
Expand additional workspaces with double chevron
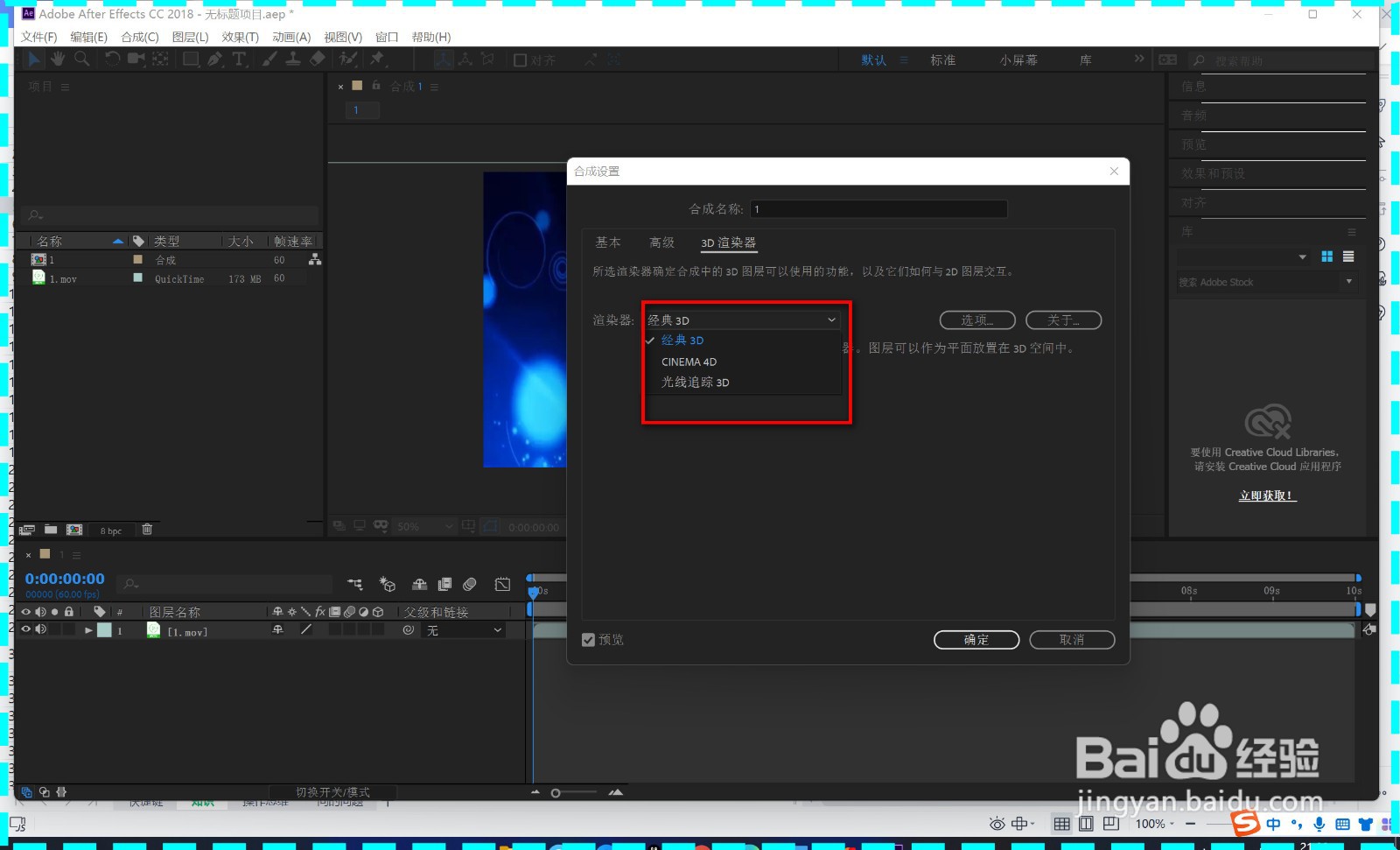pos(1139,59)
